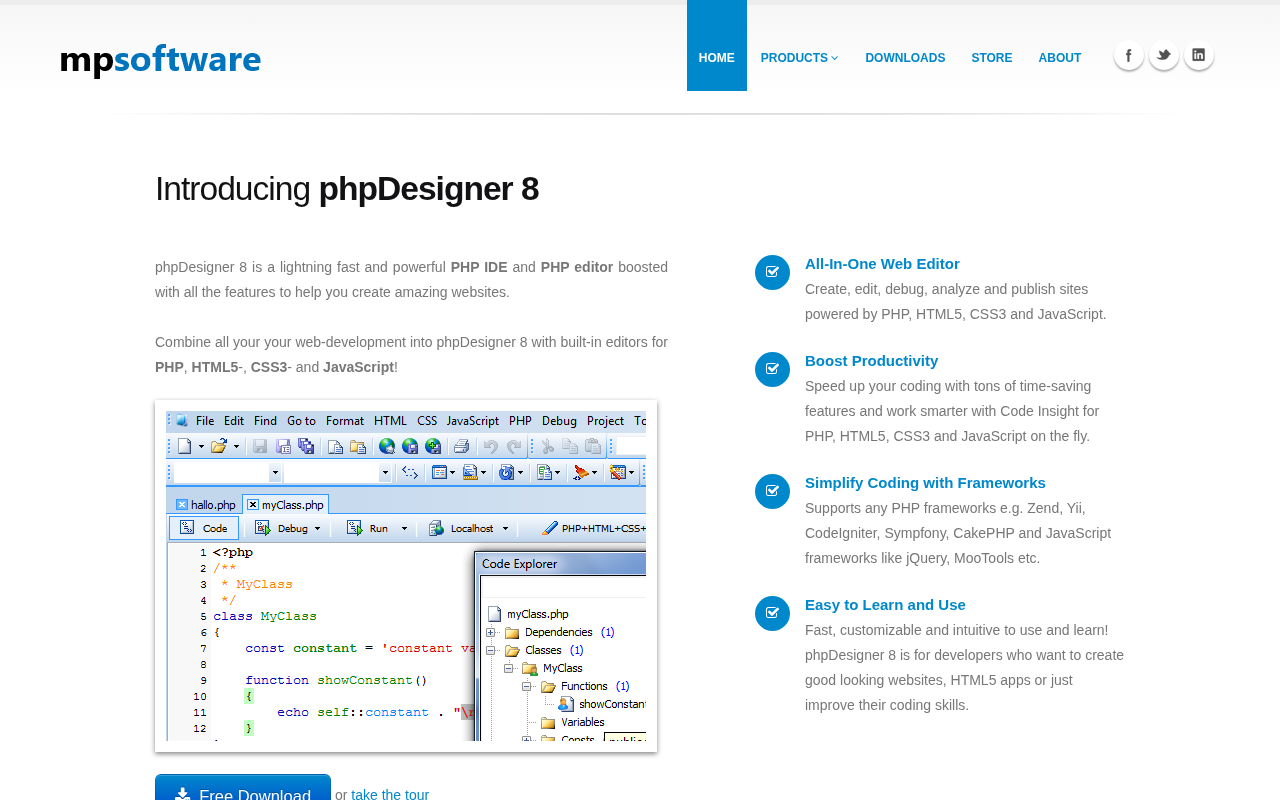Open the DOWNLOADS menu item
This screenshot has height=800, width=1280.
click(905, 58)
